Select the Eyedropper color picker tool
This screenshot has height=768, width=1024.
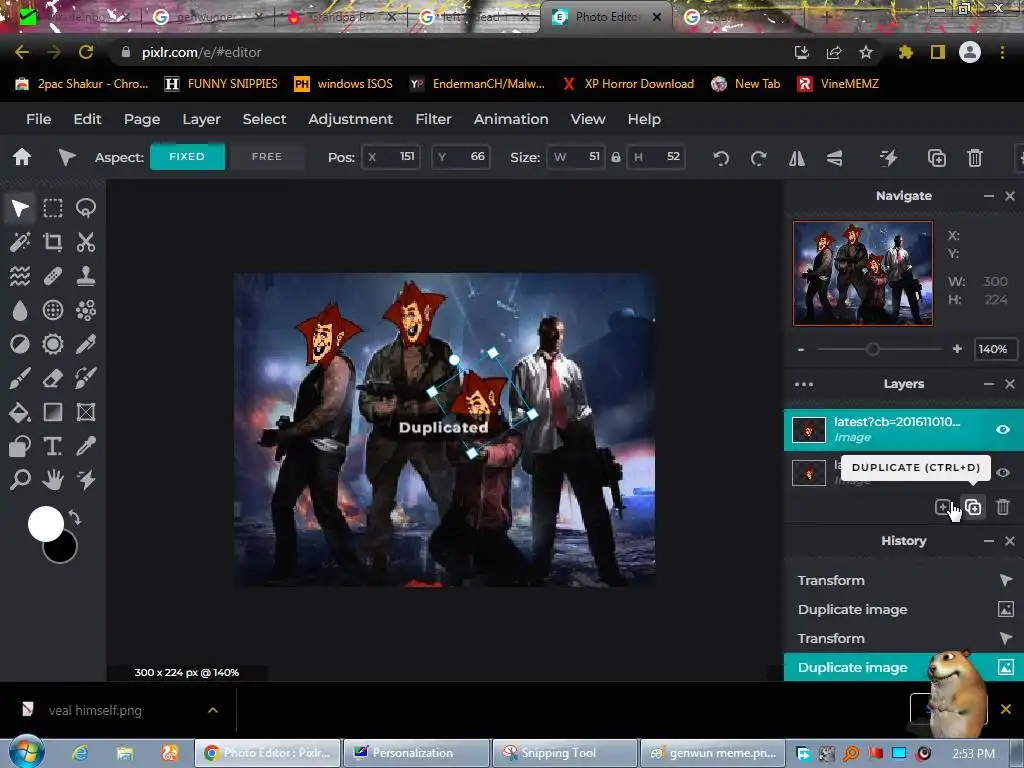click(86, 446)
